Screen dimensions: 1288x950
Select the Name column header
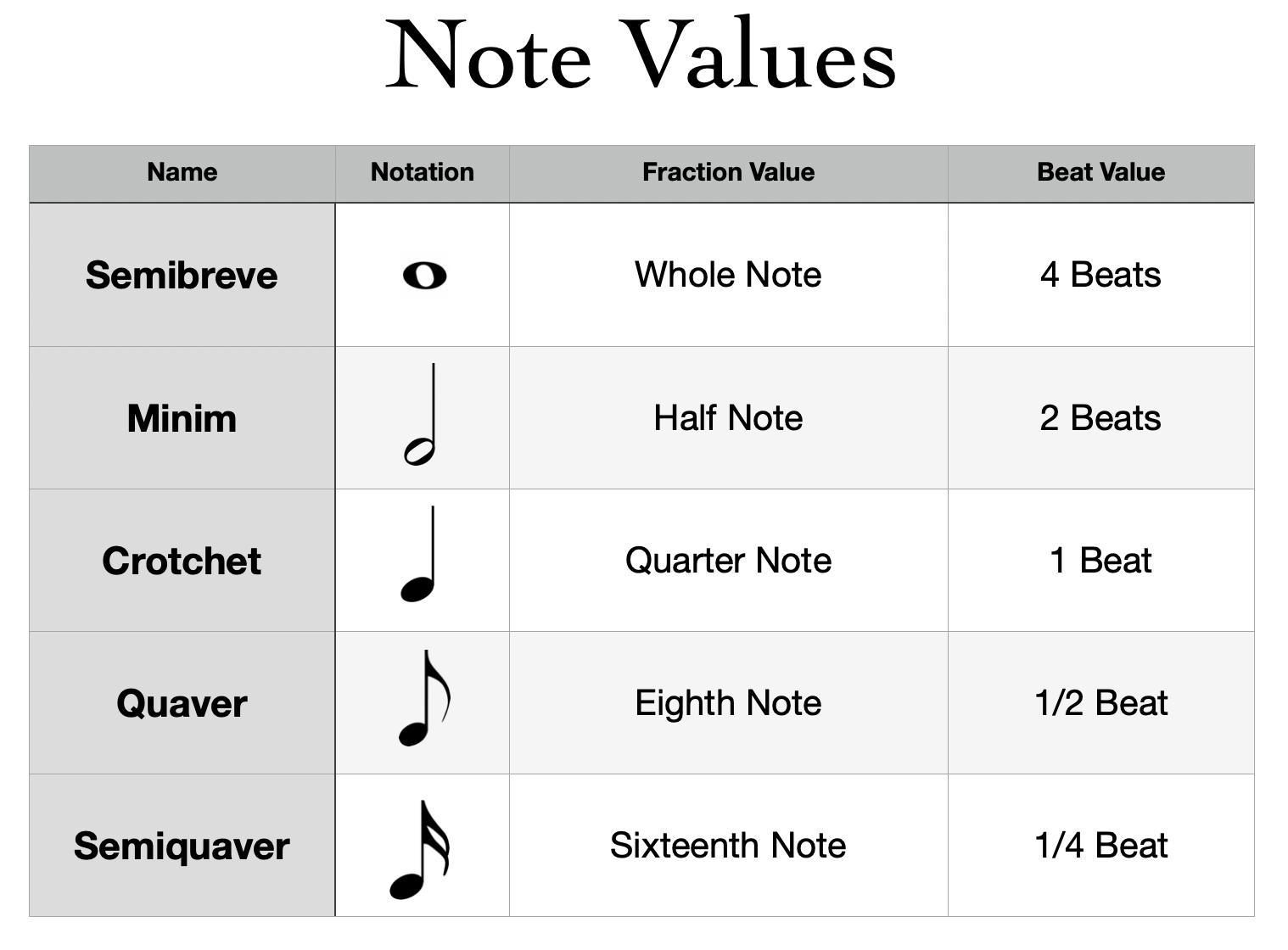tap(182, 174)
